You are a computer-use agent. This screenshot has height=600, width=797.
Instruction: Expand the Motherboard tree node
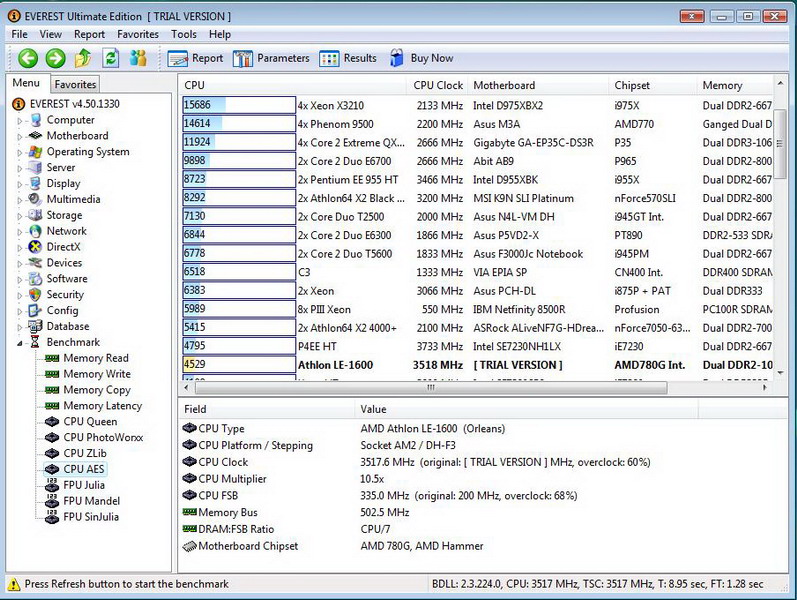pos(18,137)
